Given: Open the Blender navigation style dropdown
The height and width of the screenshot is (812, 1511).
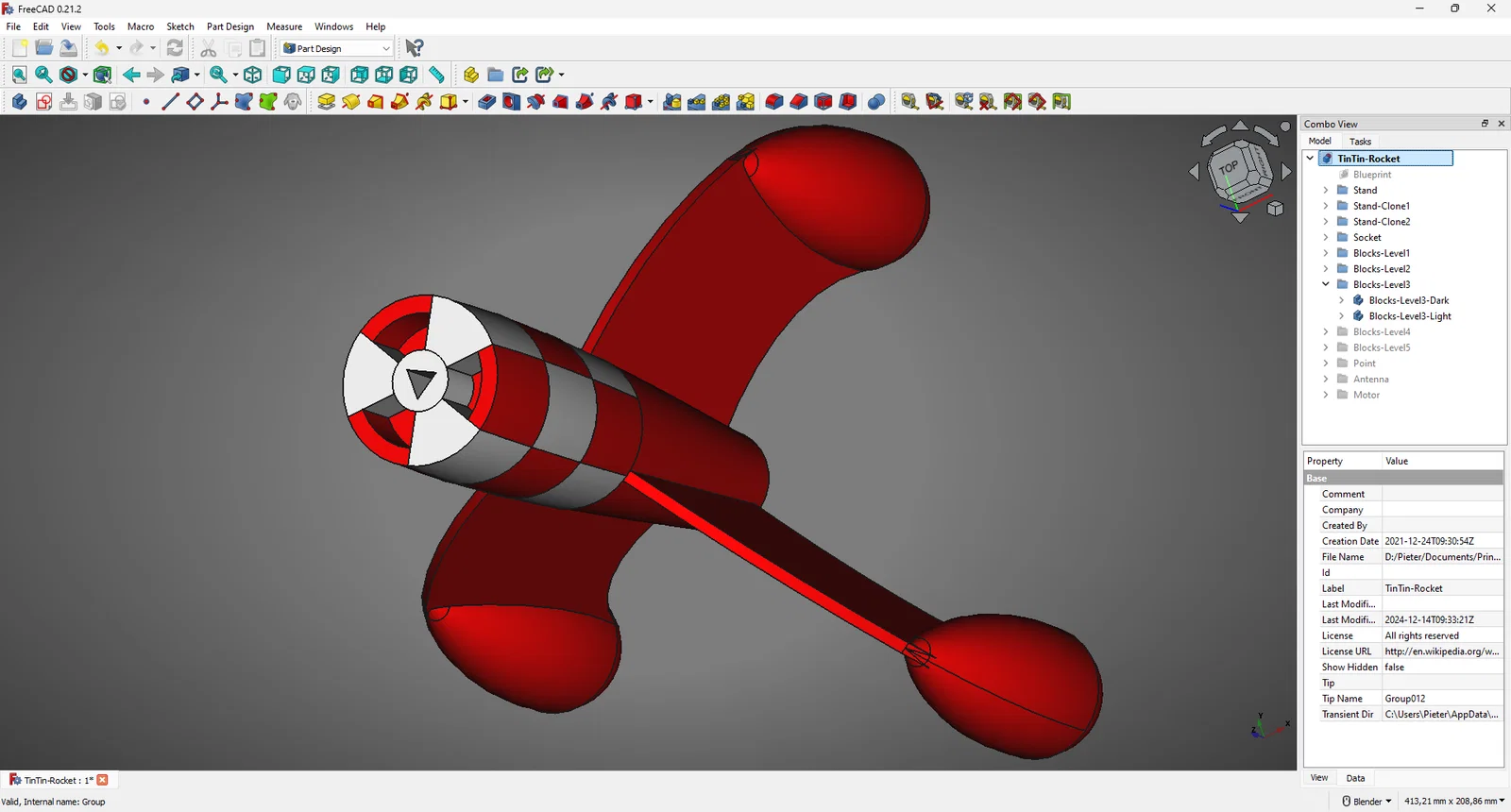Looking at the screenshot, I should click(x=1367, y=802).
